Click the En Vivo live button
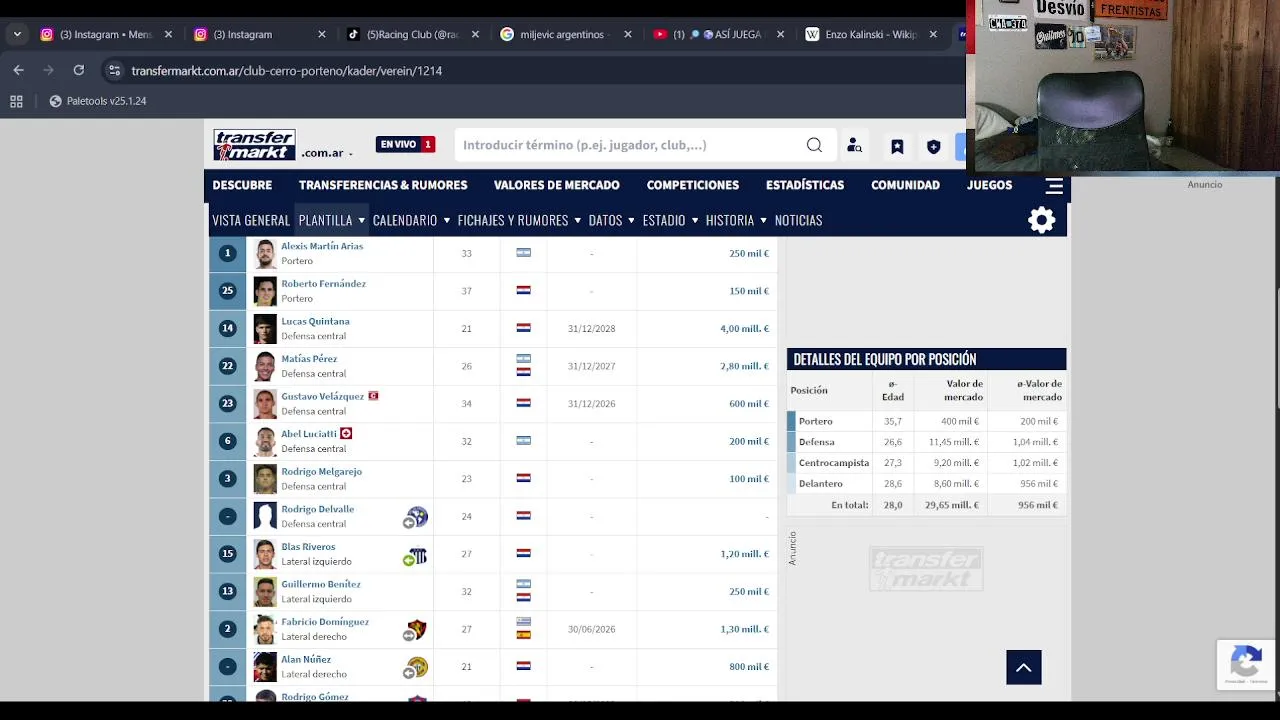1280x720 pixels. coord(405,144)
